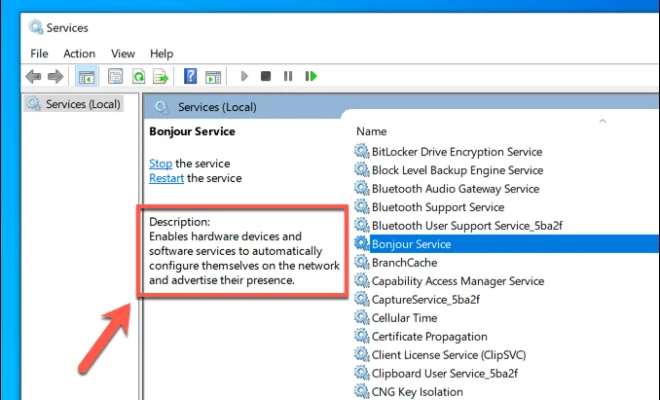The height and width of the screenshot is (400, 660).
Task: Click the gear icon beside BranchCache
Action: pyautogui.click(x=362, y=262)
